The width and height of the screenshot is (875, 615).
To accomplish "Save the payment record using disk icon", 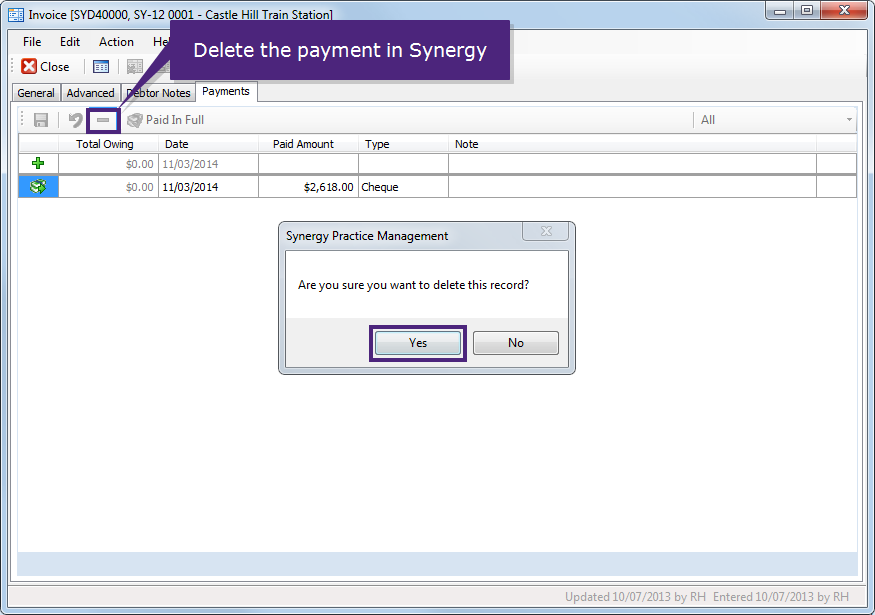I will point(40,119).
